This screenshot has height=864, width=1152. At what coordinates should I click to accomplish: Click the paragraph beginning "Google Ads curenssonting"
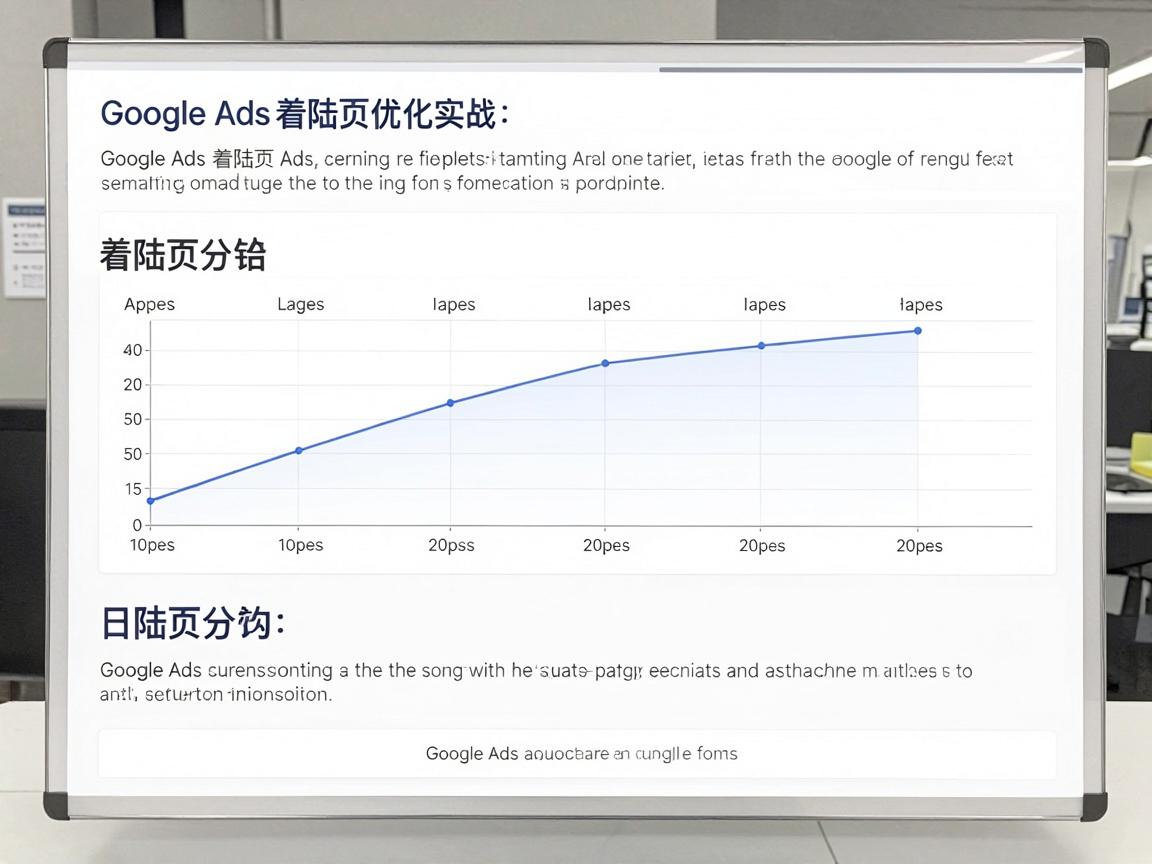pyautogui.click(x=536, y=682)
